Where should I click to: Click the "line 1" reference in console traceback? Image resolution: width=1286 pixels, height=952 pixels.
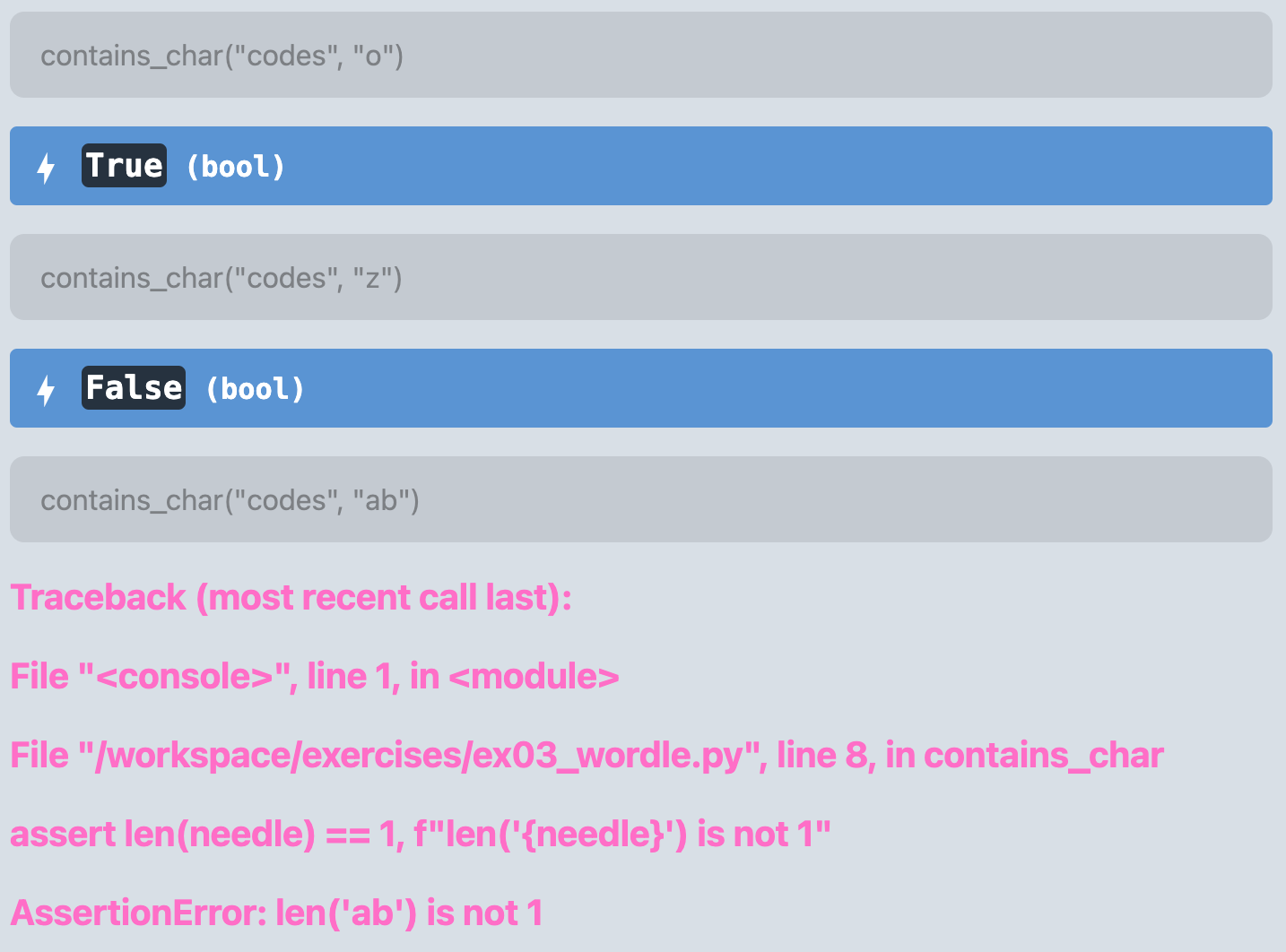352,677
